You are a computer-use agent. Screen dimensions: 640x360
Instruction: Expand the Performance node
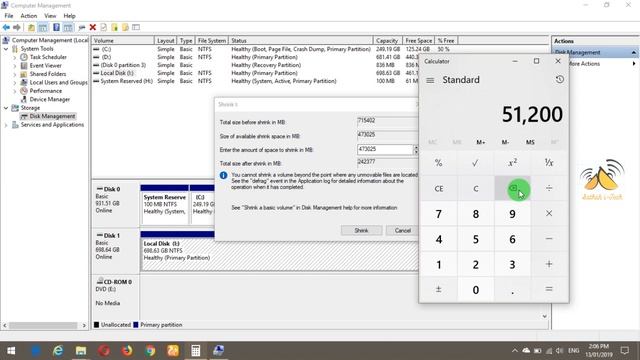15,91
